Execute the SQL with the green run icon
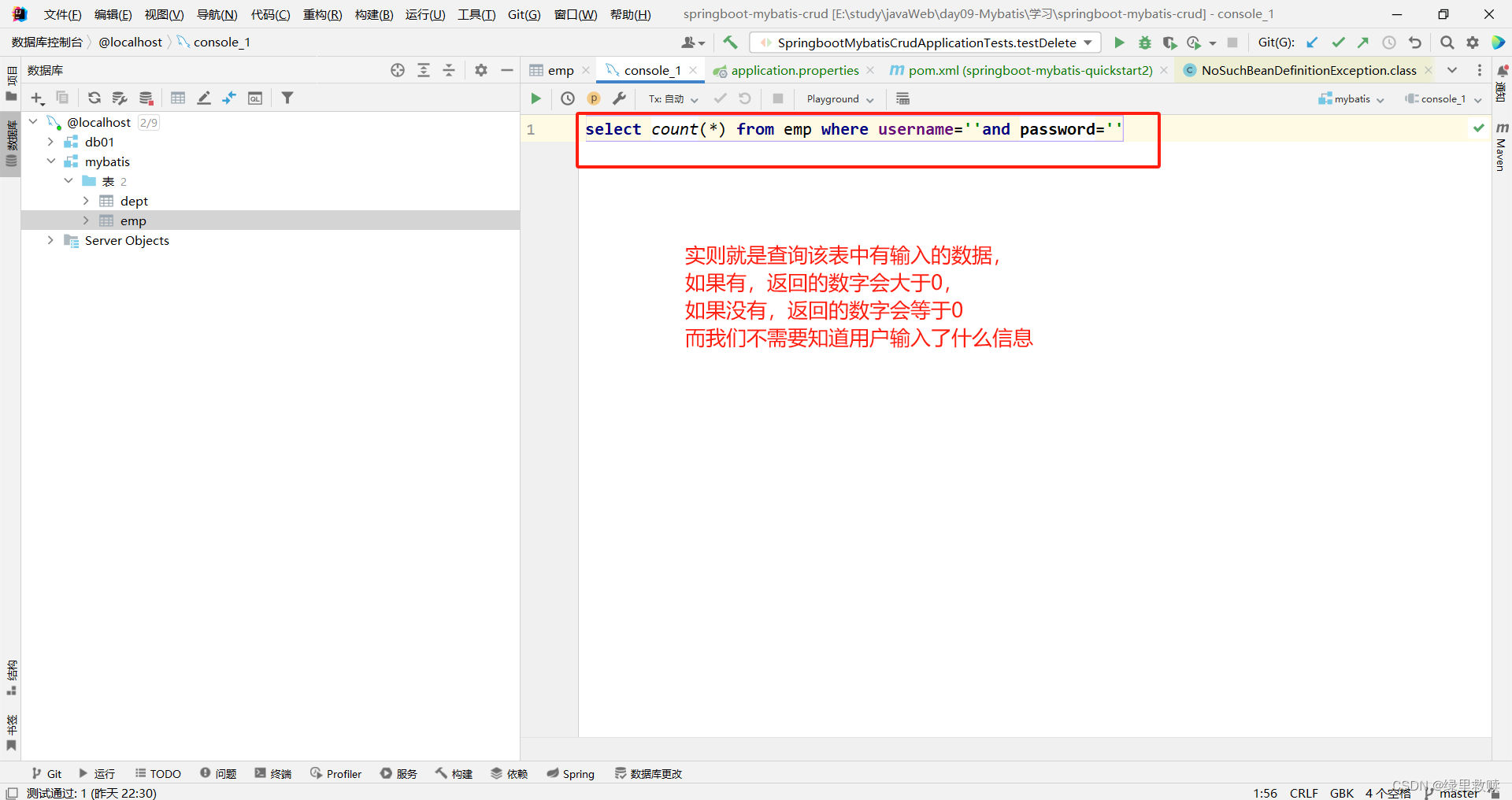This screenshot has width=1512, height=800. click(536, 98)
